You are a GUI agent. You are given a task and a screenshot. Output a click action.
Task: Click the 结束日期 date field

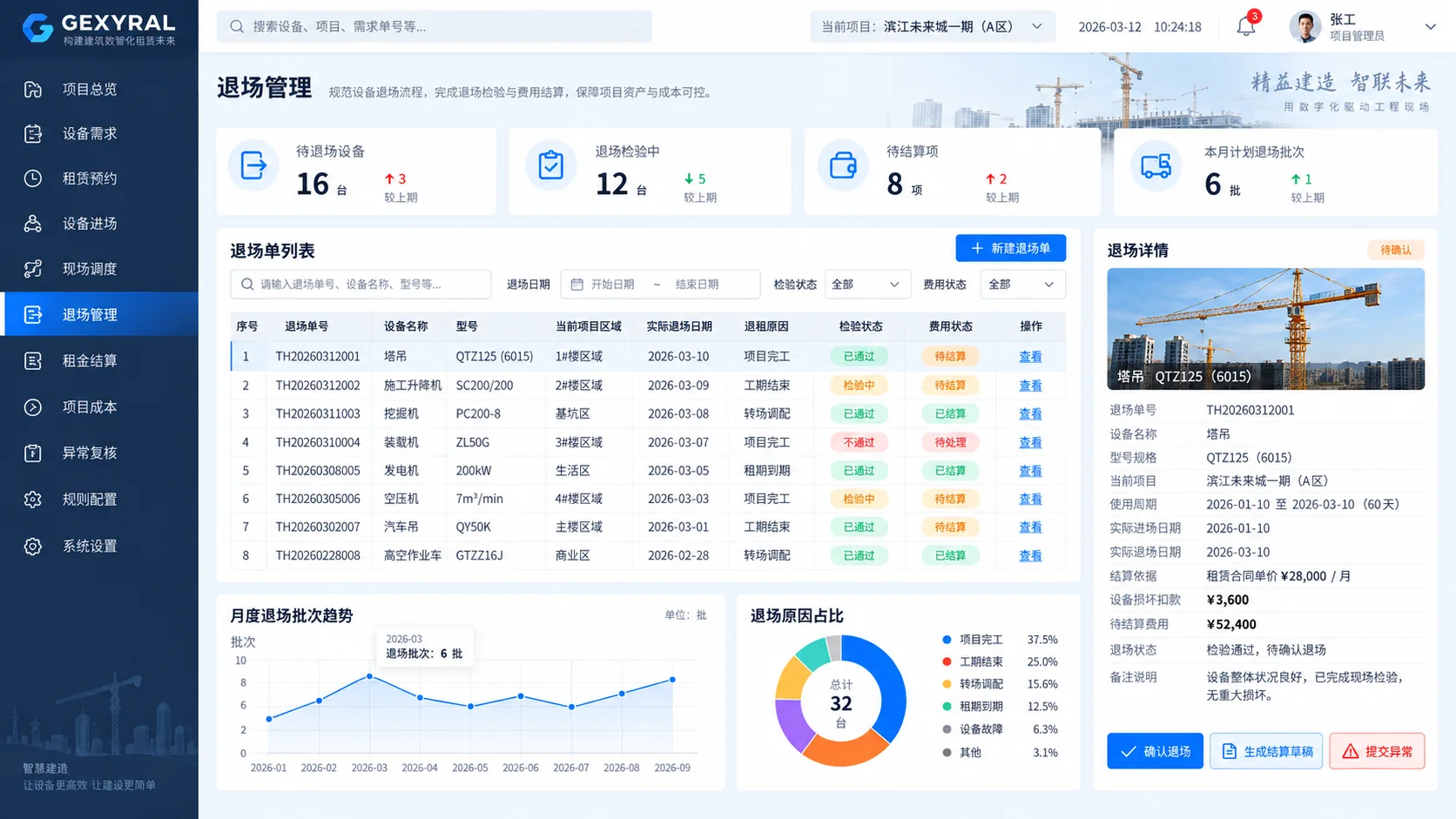click(x=697, y=285)
